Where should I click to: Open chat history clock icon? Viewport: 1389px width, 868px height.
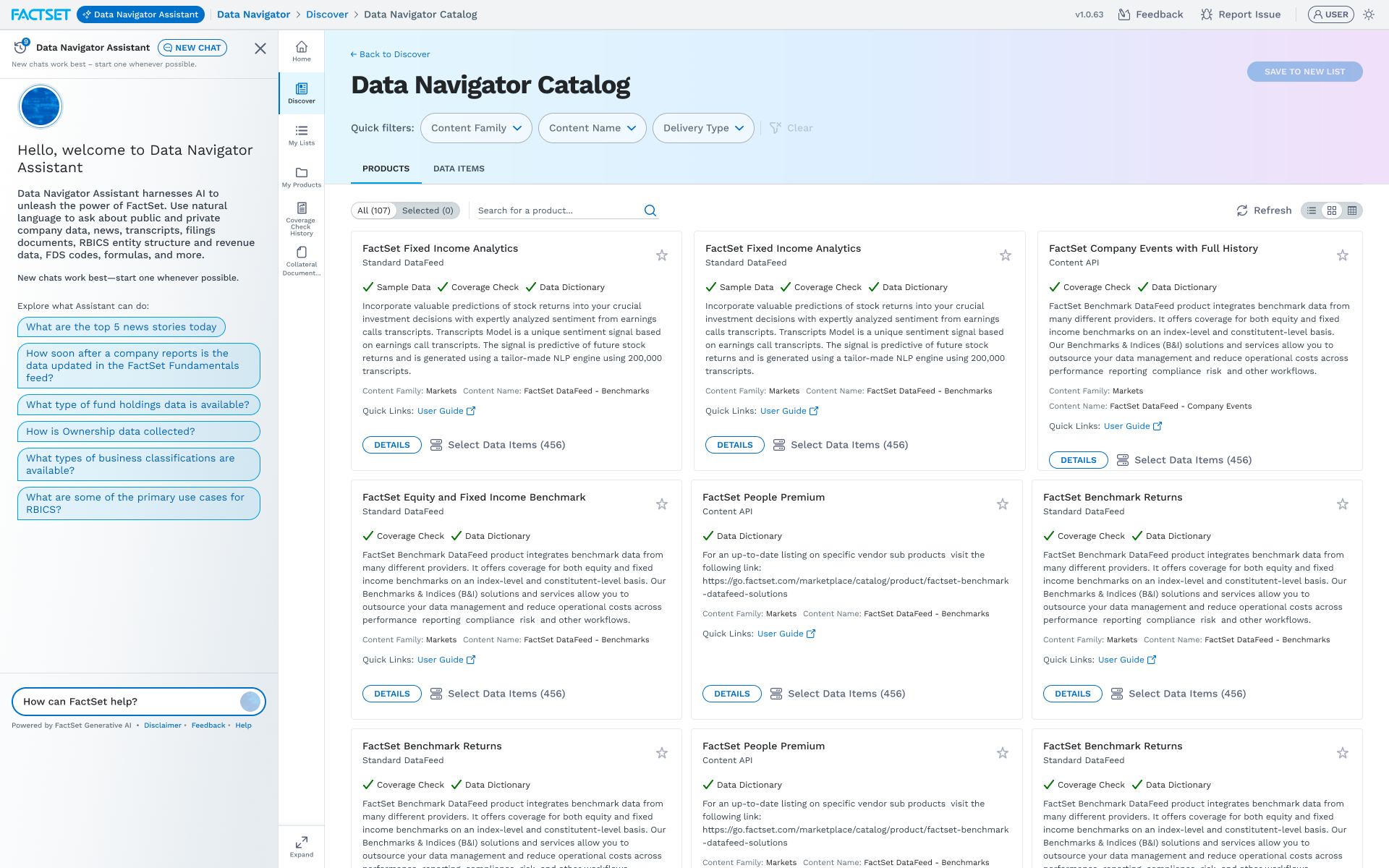tap(20, 48)
